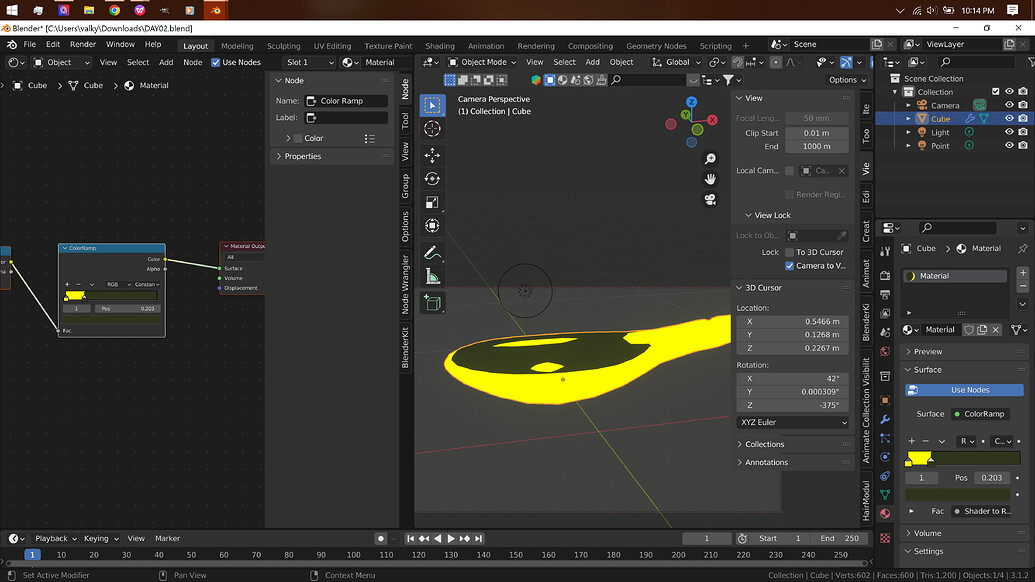
Task: Select the Rotate tool
Action: [432, 179]
